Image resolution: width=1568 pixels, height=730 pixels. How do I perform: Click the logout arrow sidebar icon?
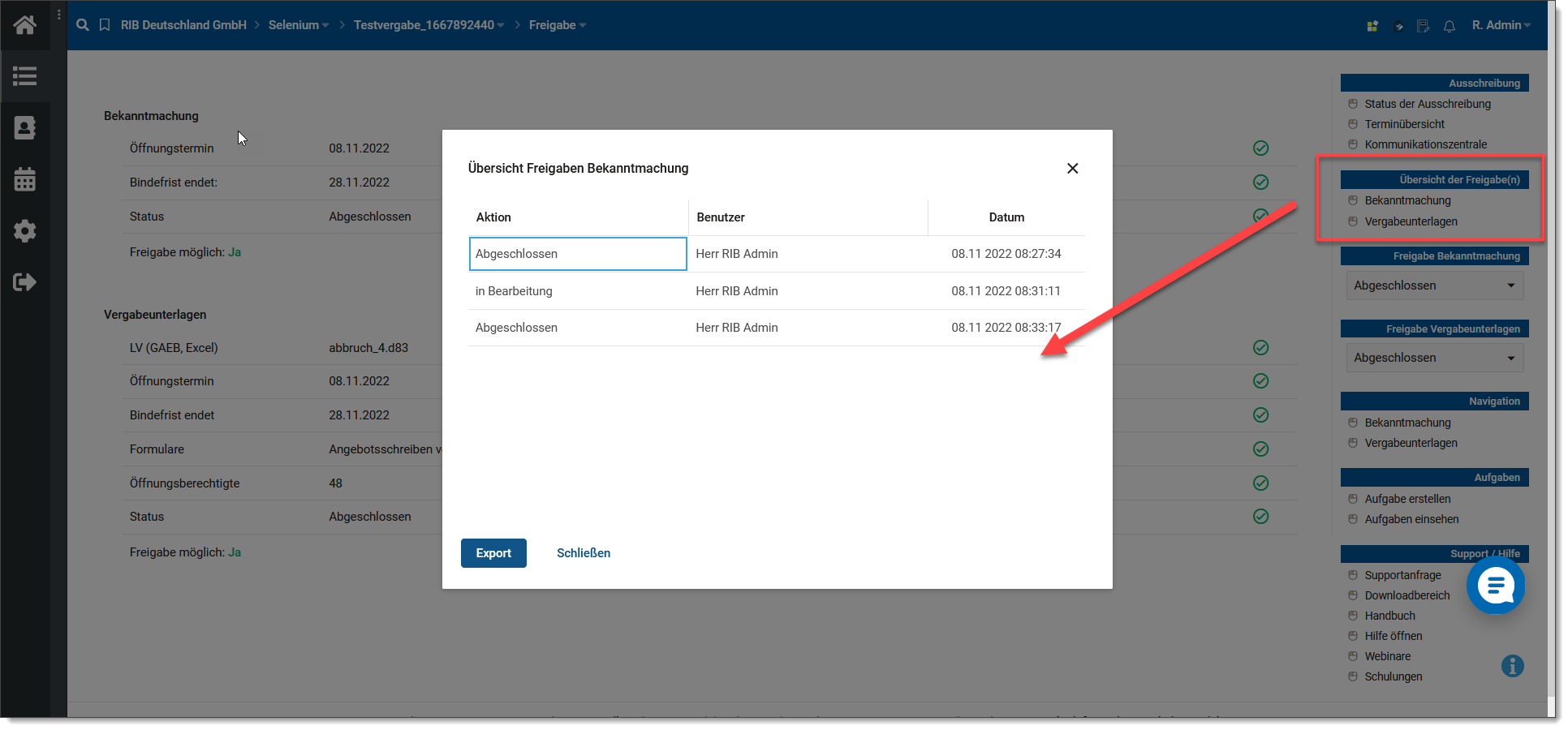point(24,282)
